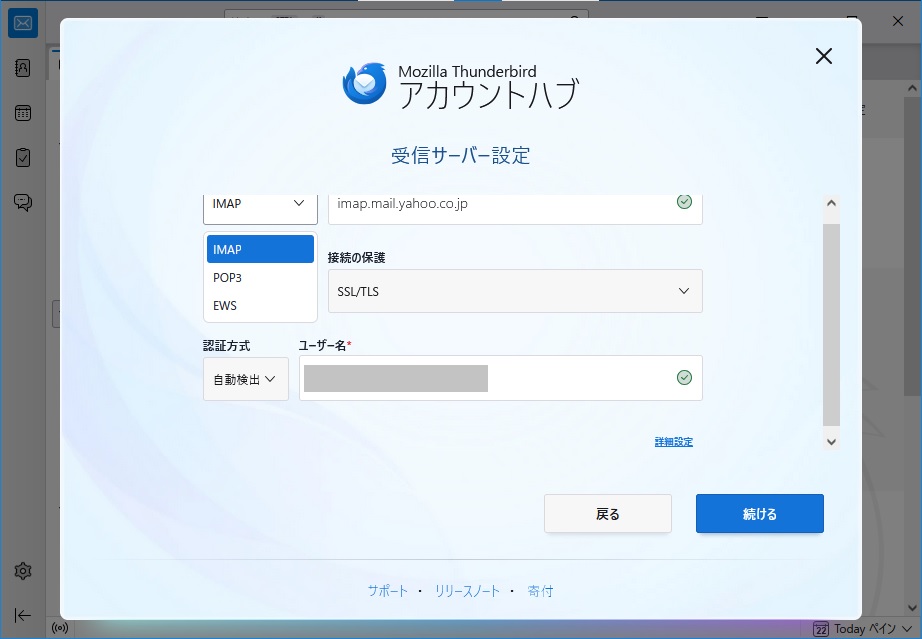This screenshot has width=922, height=639.
Task: Open the 詳細設定 link
Action: click(x=673, y=442)
